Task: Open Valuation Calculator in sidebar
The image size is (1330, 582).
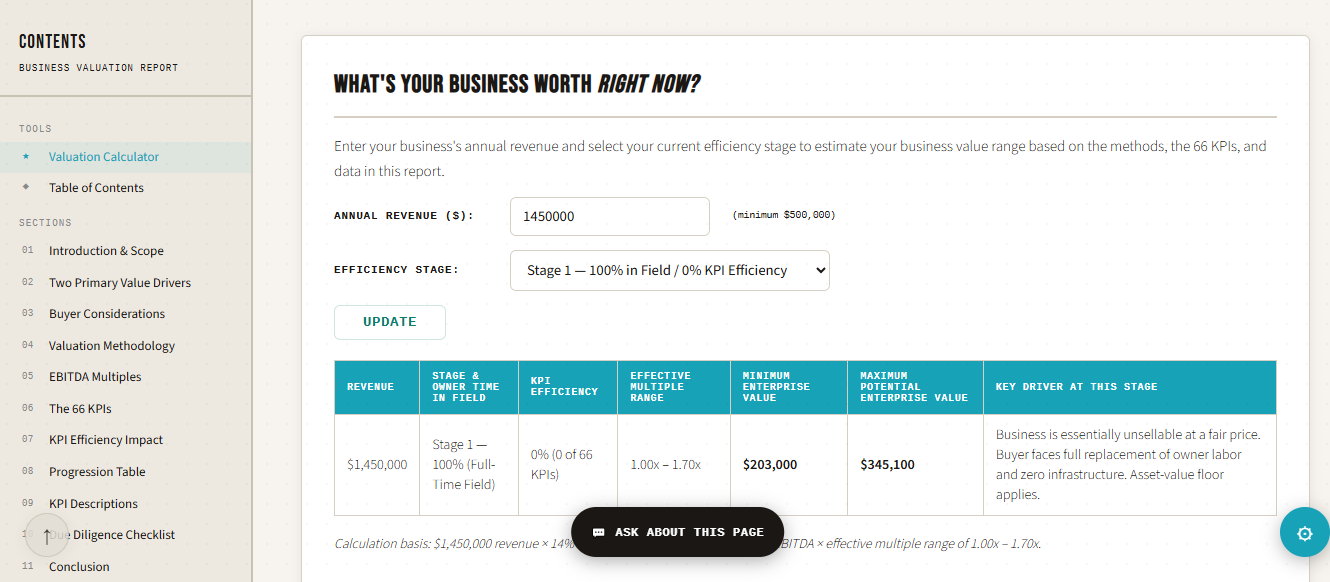Action: pyautogui.click(x=104, y=157)
